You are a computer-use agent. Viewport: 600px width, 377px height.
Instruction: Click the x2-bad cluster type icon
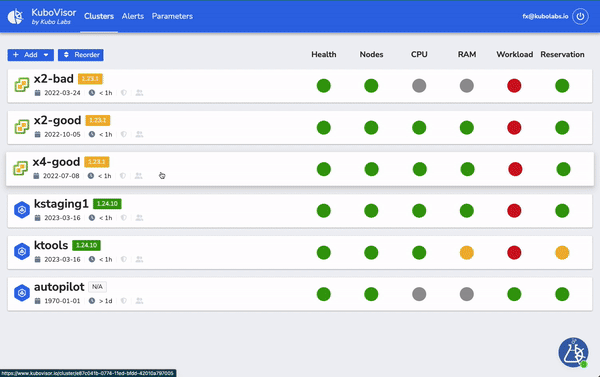[x=22, y=85]
